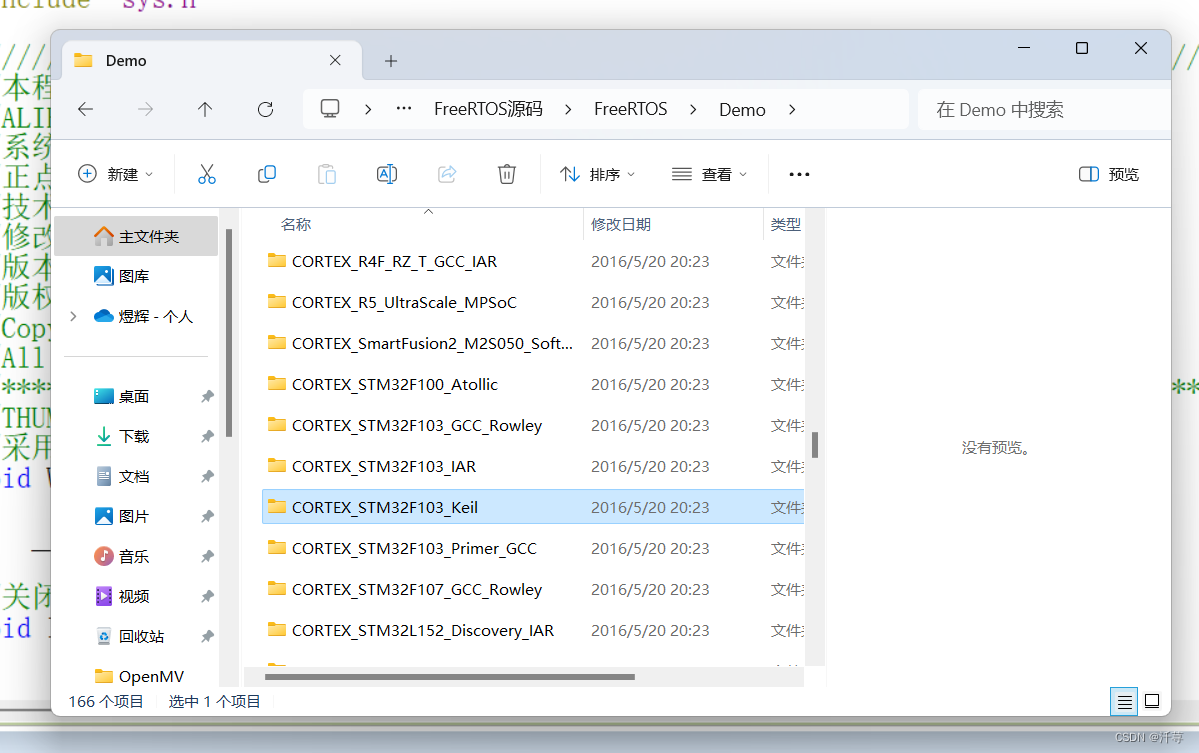Sort by Type (类型) column header
The height and width of the screenshot is (753, 1199).
pos(785,224)
